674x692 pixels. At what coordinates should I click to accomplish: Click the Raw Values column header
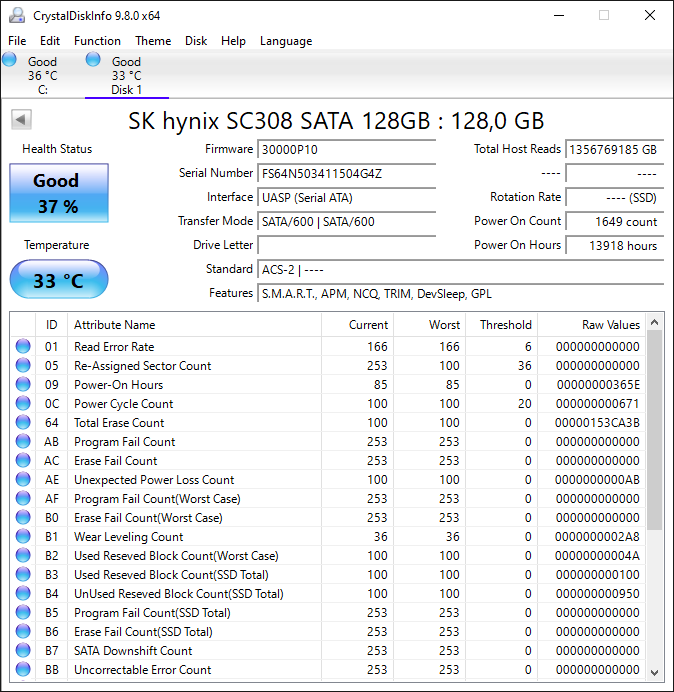[591, 325]
